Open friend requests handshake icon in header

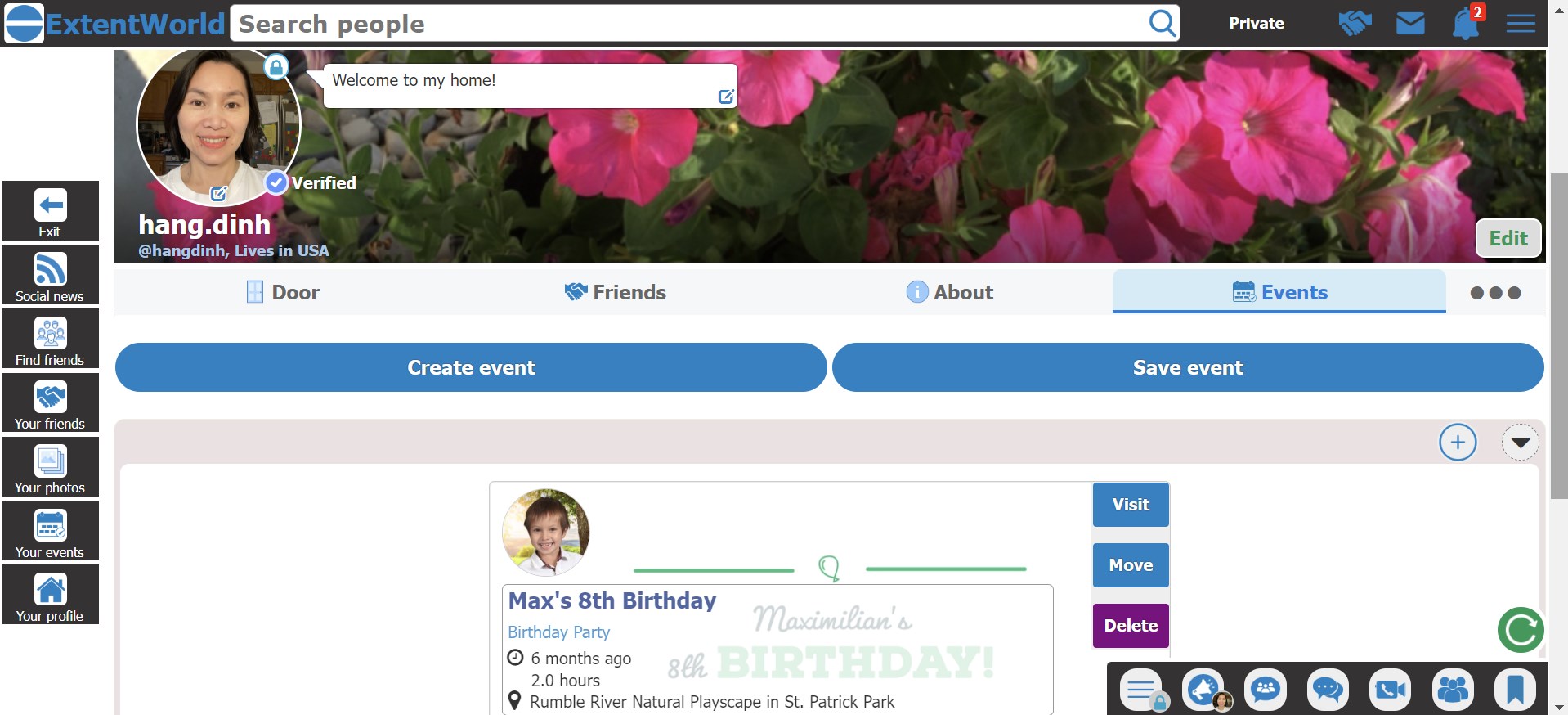(1355, 23)
